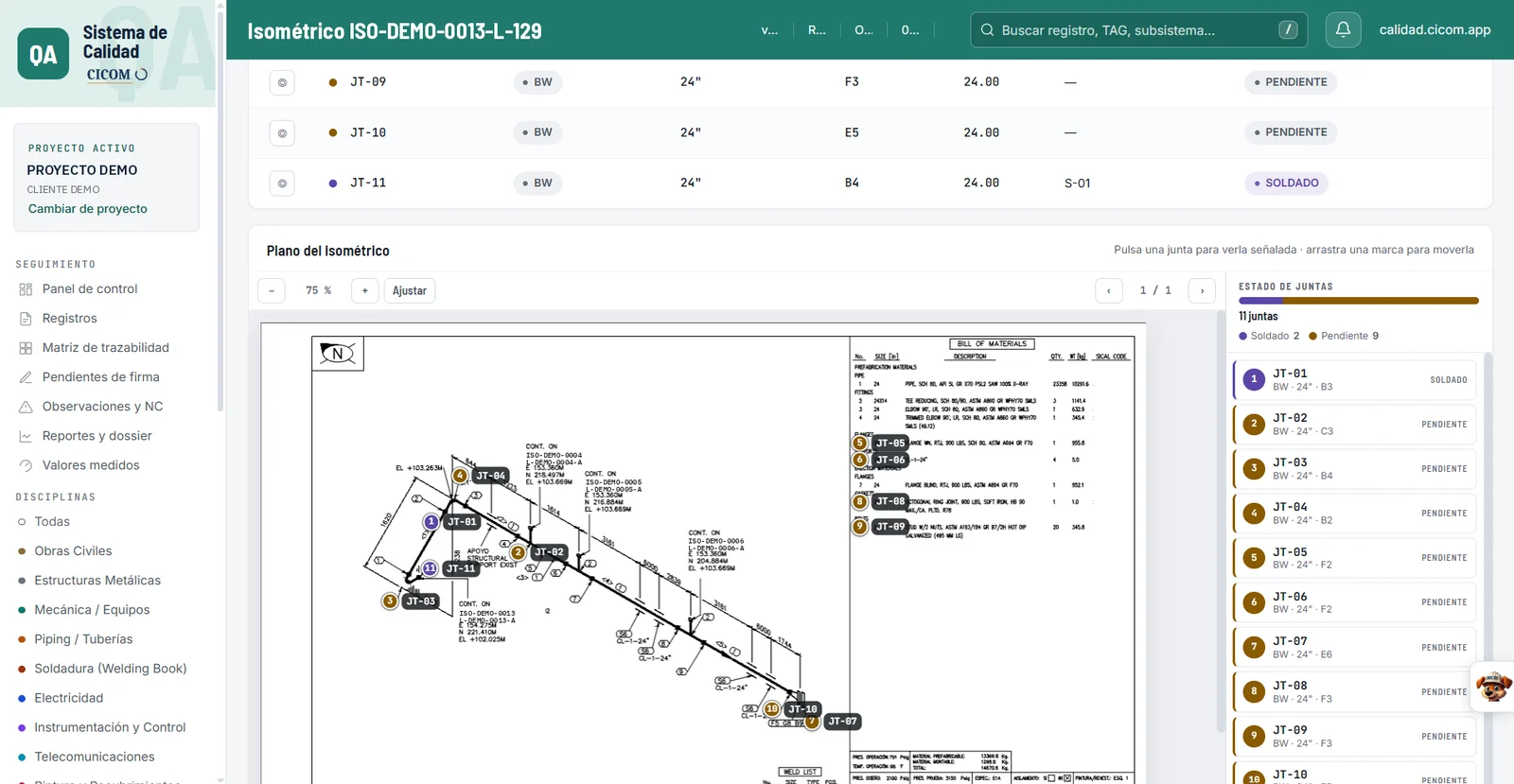Click joint marker 3 on the drawing
Screen dimensions: 1514x784
point(390,601)
